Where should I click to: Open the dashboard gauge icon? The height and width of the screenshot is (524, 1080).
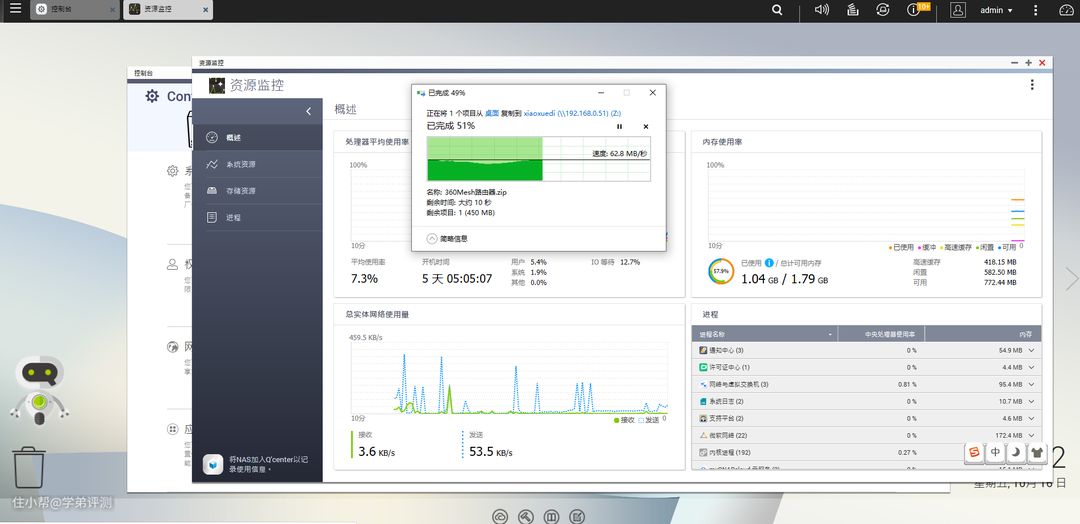(1065, 10)
